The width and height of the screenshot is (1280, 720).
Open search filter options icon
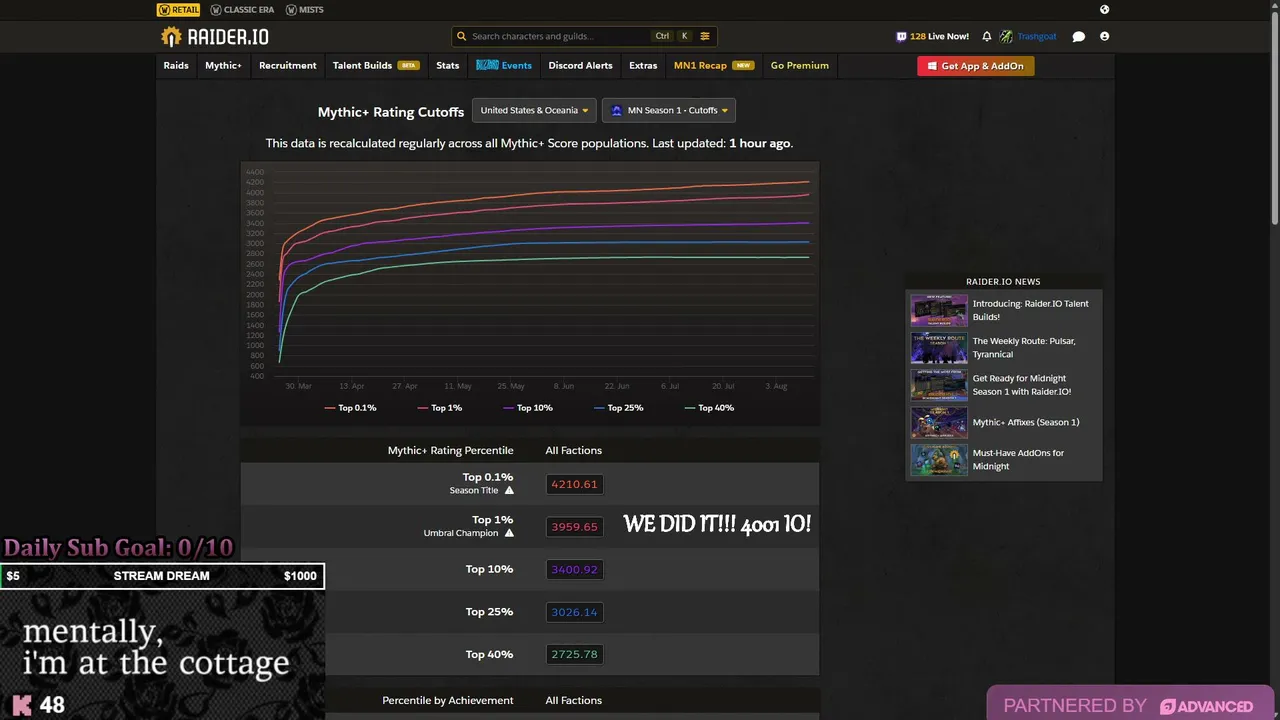tap(705, 36)
